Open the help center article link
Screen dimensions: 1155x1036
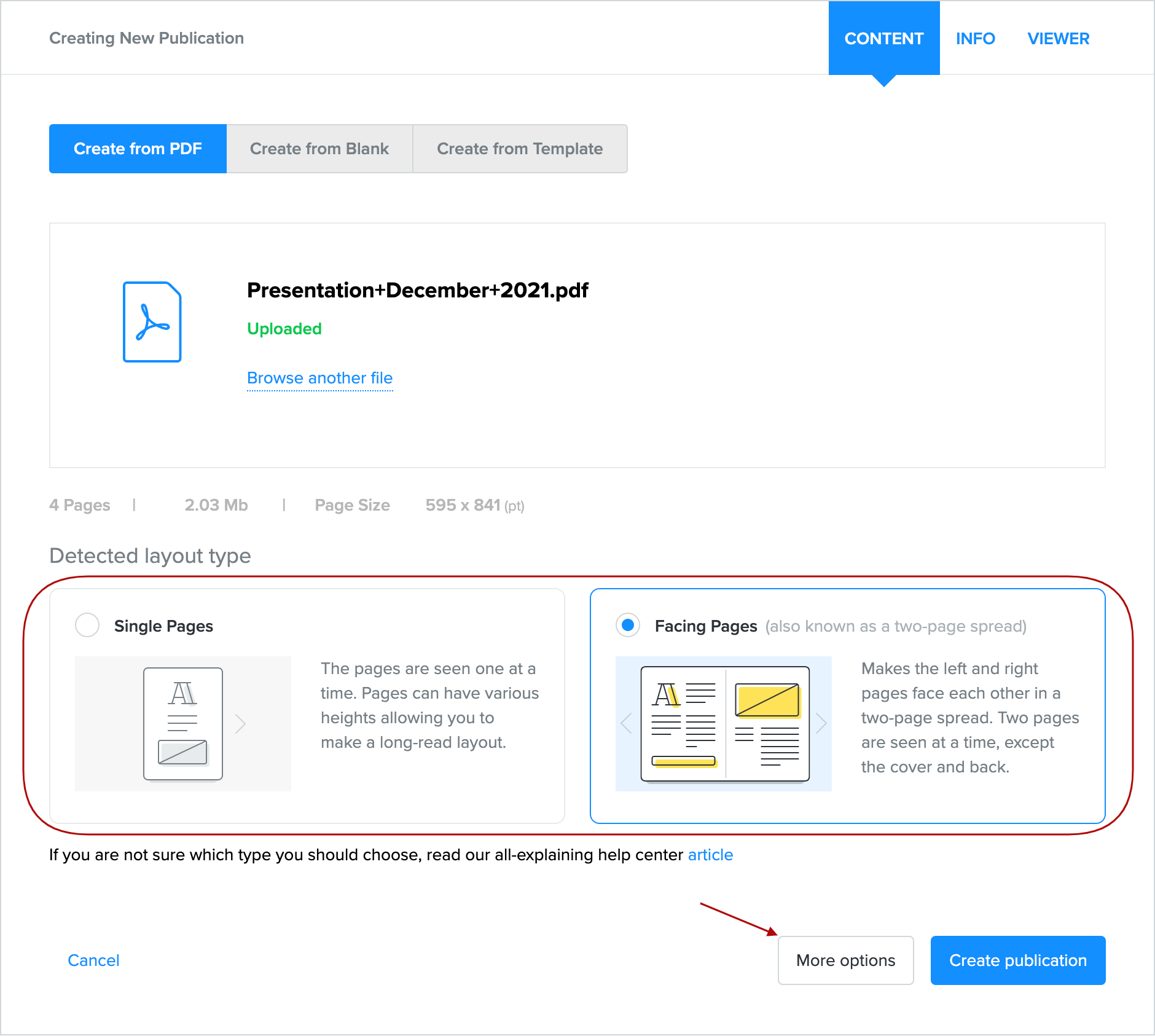710,855
